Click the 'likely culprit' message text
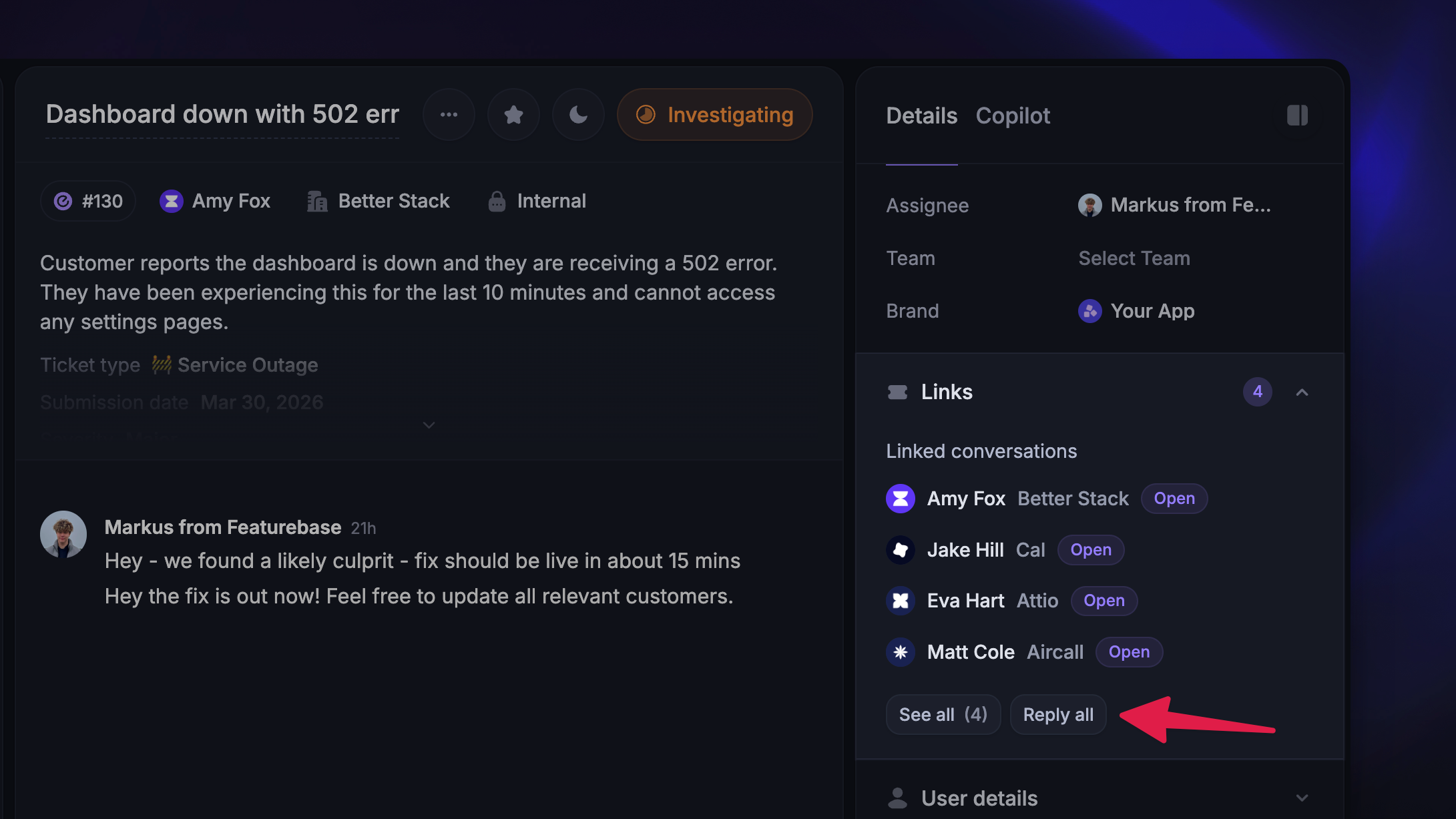 pos(423,561)
